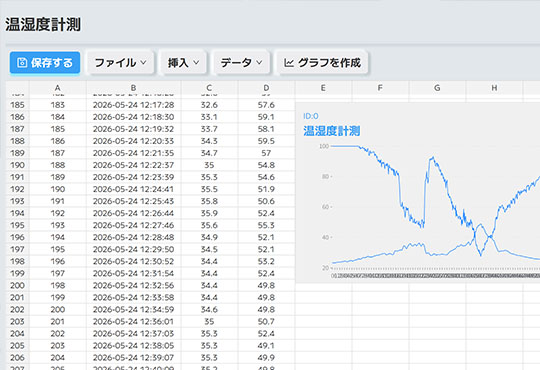Click humidity cell 53.2

point(266,261)
